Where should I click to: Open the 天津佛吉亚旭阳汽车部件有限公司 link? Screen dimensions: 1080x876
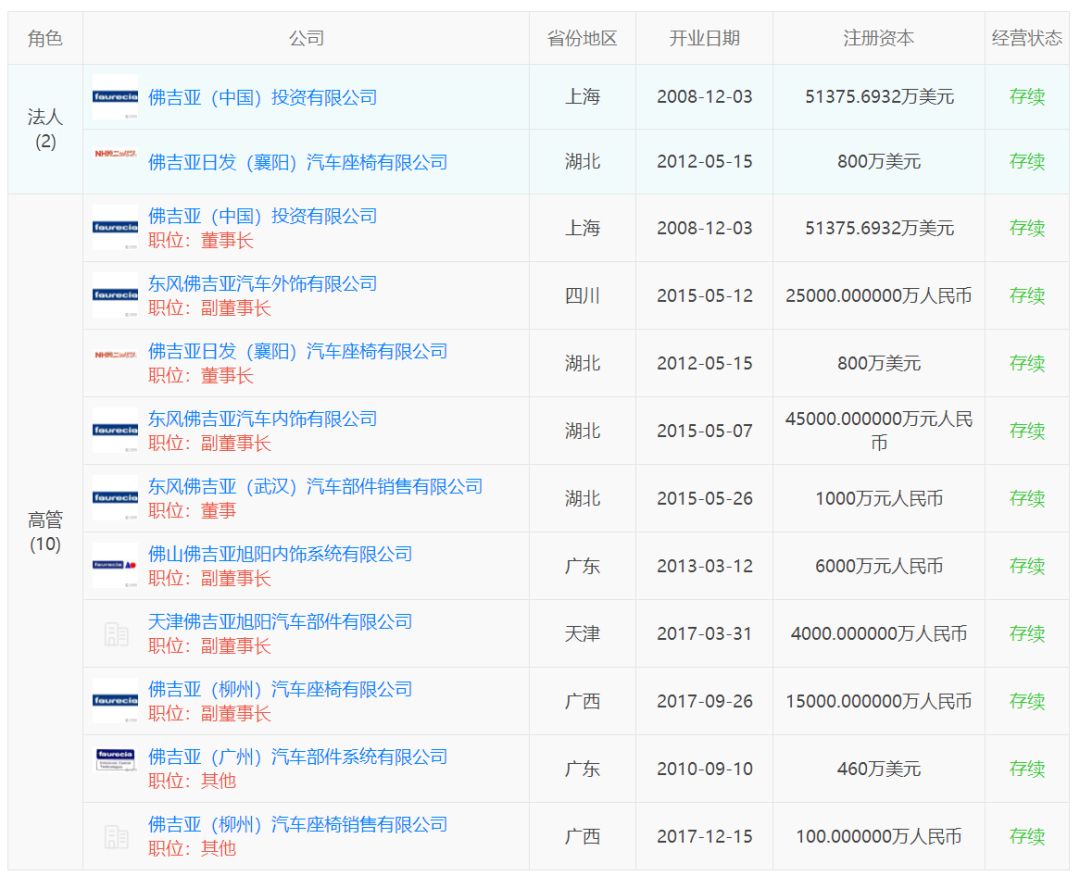coord(280,622)
